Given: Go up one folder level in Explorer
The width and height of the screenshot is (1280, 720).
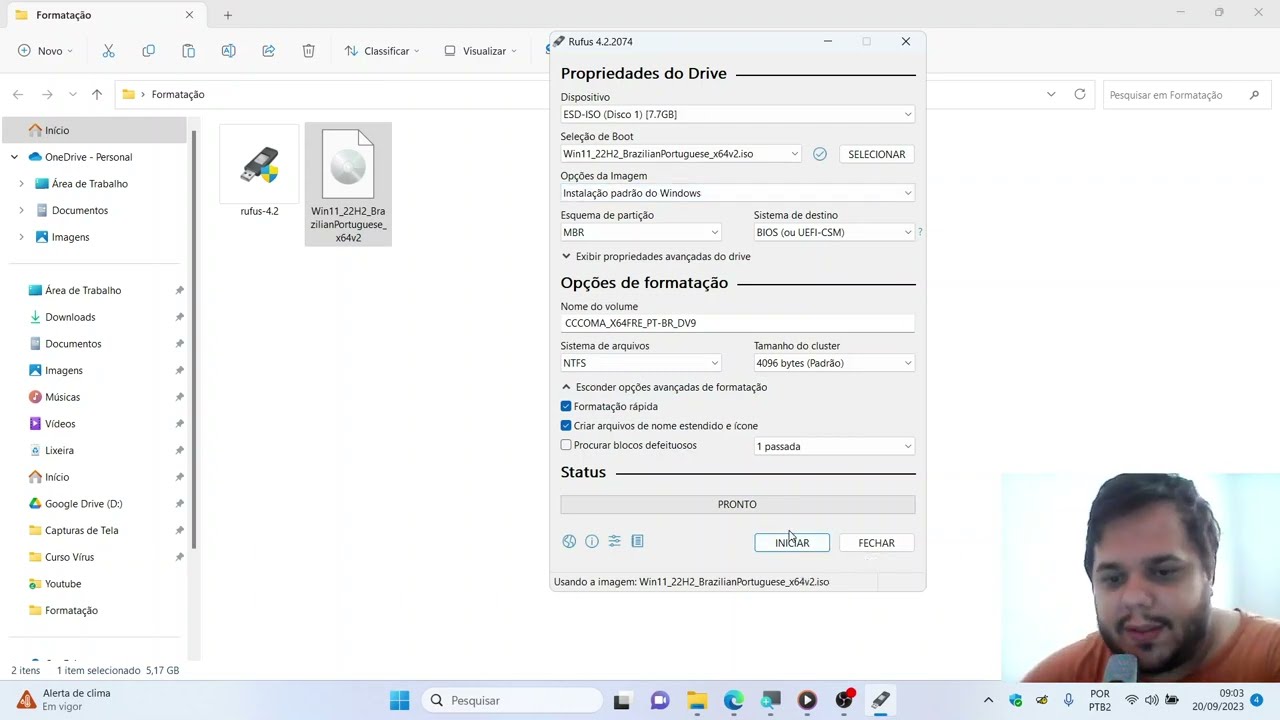Looking at the screenshot, I should tap(97, 94).
